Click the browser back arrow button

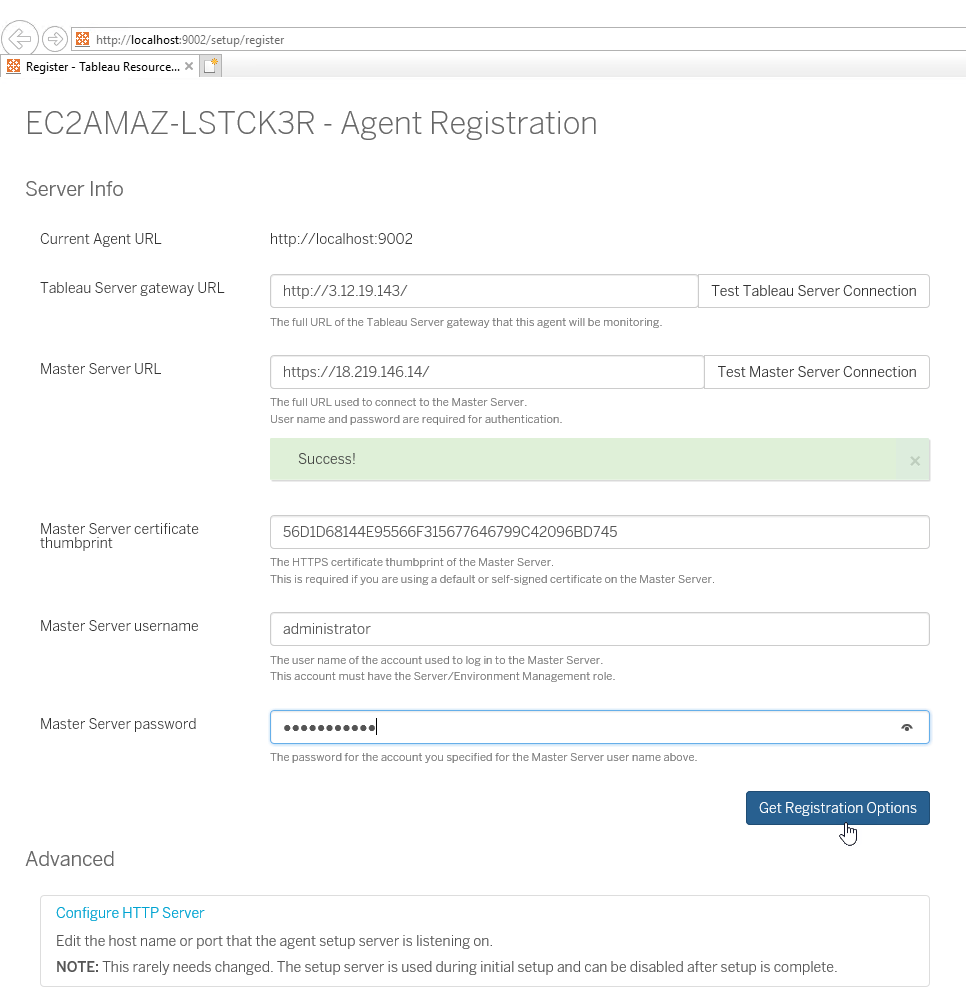(x=20, y=40)
